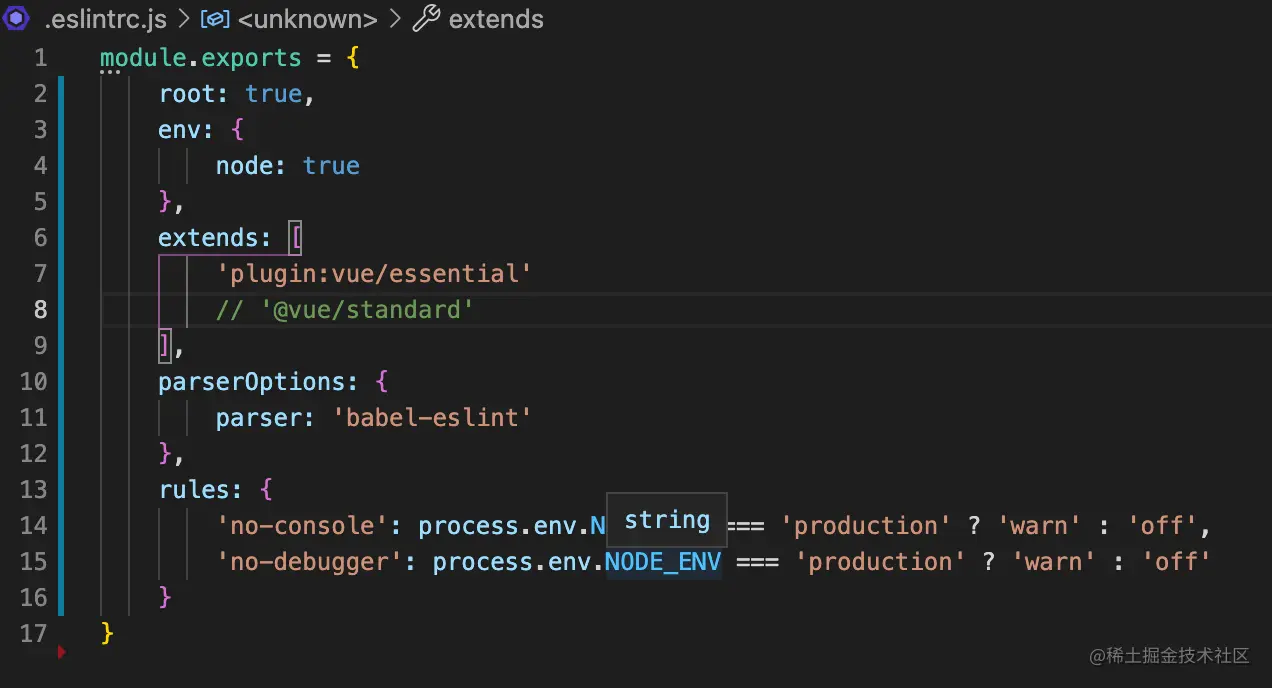Click the "string" hover tooltip
1272x688 pixels.
click(667, 520)
